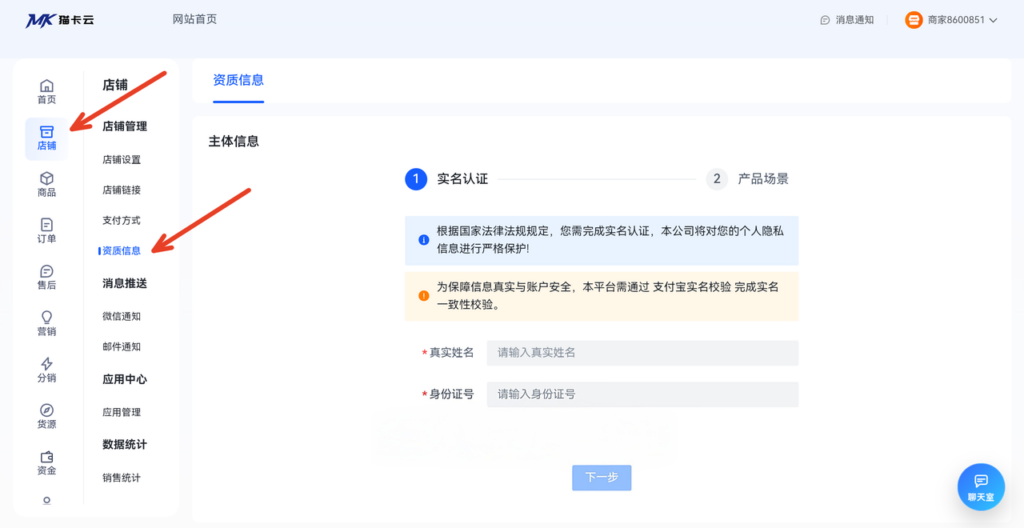The image size is (1024, 528).
Task: Click the orange merchant avatar icon
Action: 914,20
